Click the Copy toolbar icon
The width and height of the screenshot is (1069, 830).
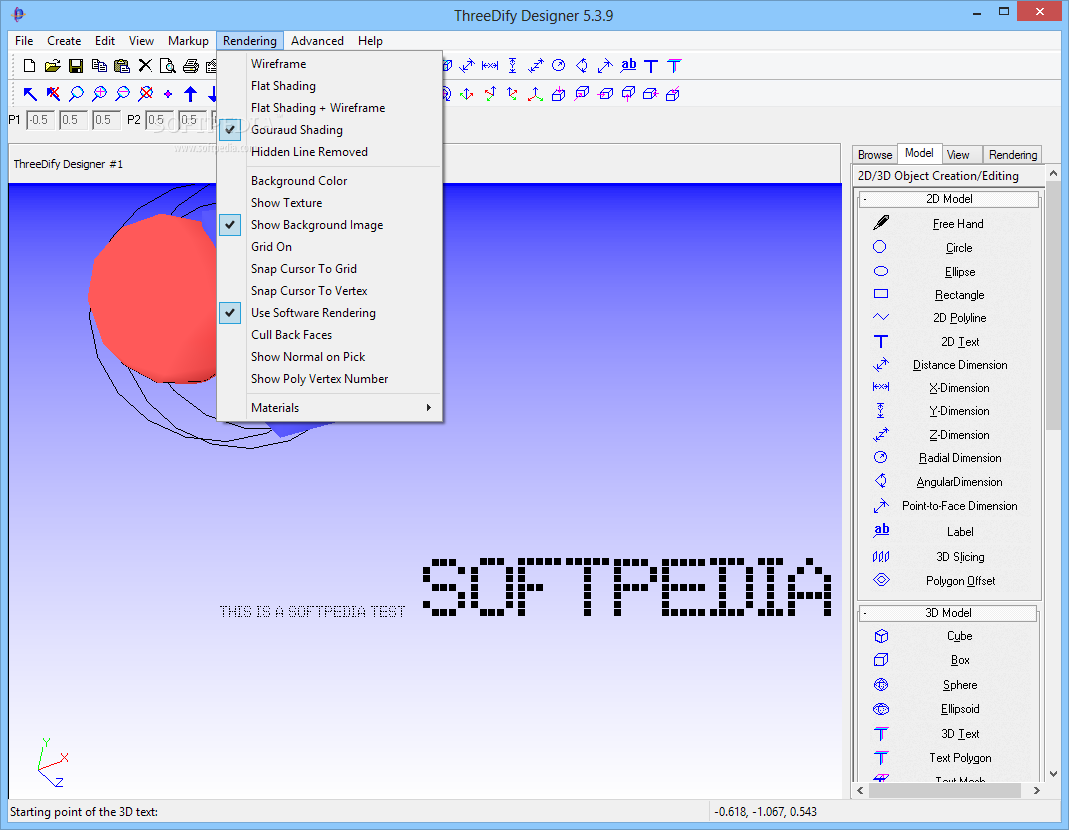coord(99,65)
